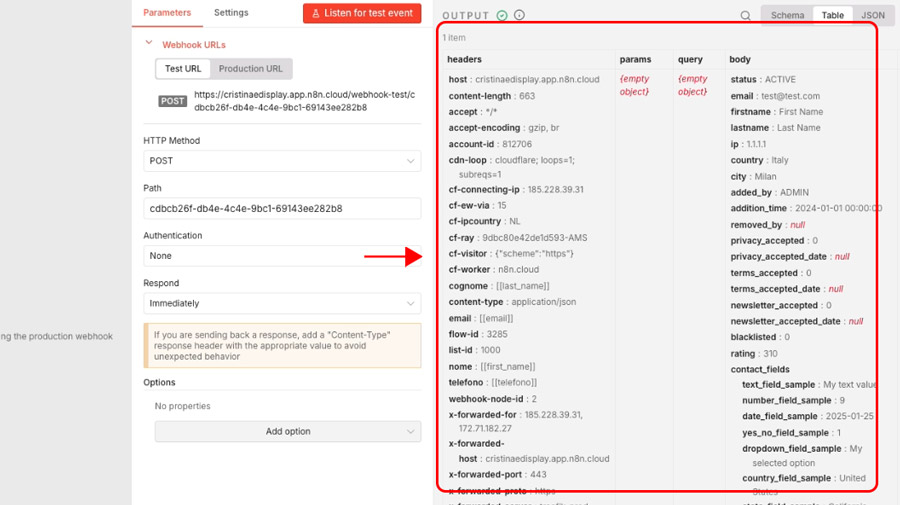This screenshot has height=505, width=900.
Task: Click the Listen for test event button
Action: click(362, 13)
